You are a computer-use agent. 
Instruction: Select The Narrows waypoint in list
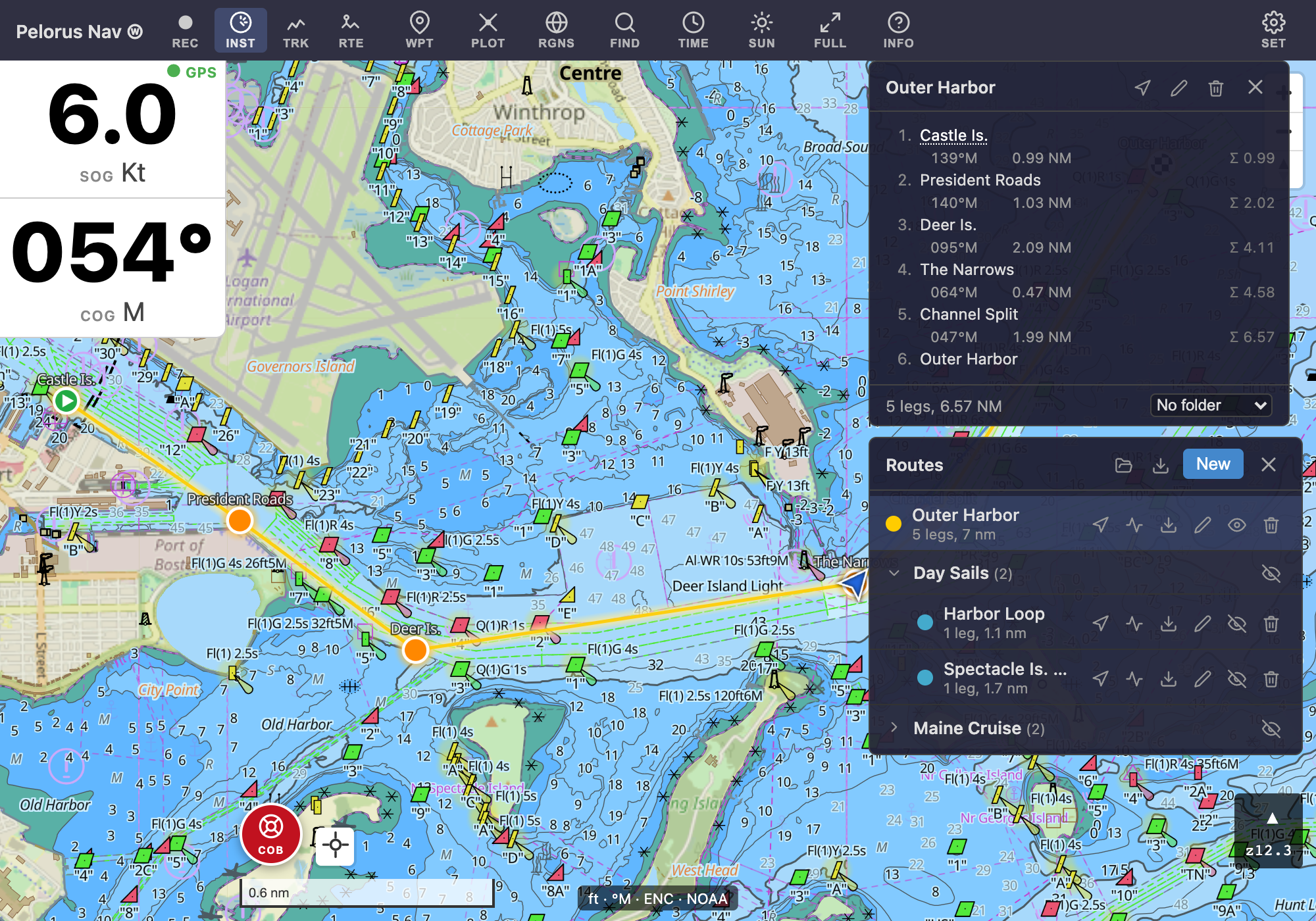pos(967,270)
